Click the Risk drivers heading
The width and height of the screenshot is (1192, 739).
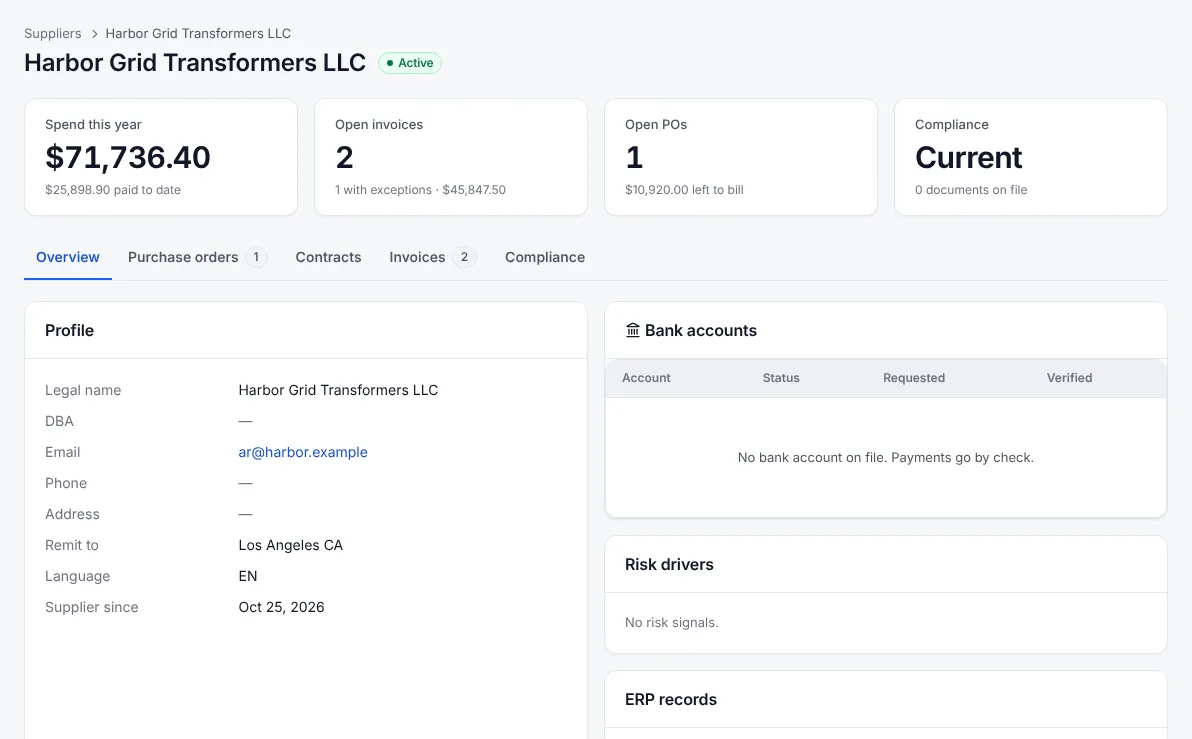[669, 565]
